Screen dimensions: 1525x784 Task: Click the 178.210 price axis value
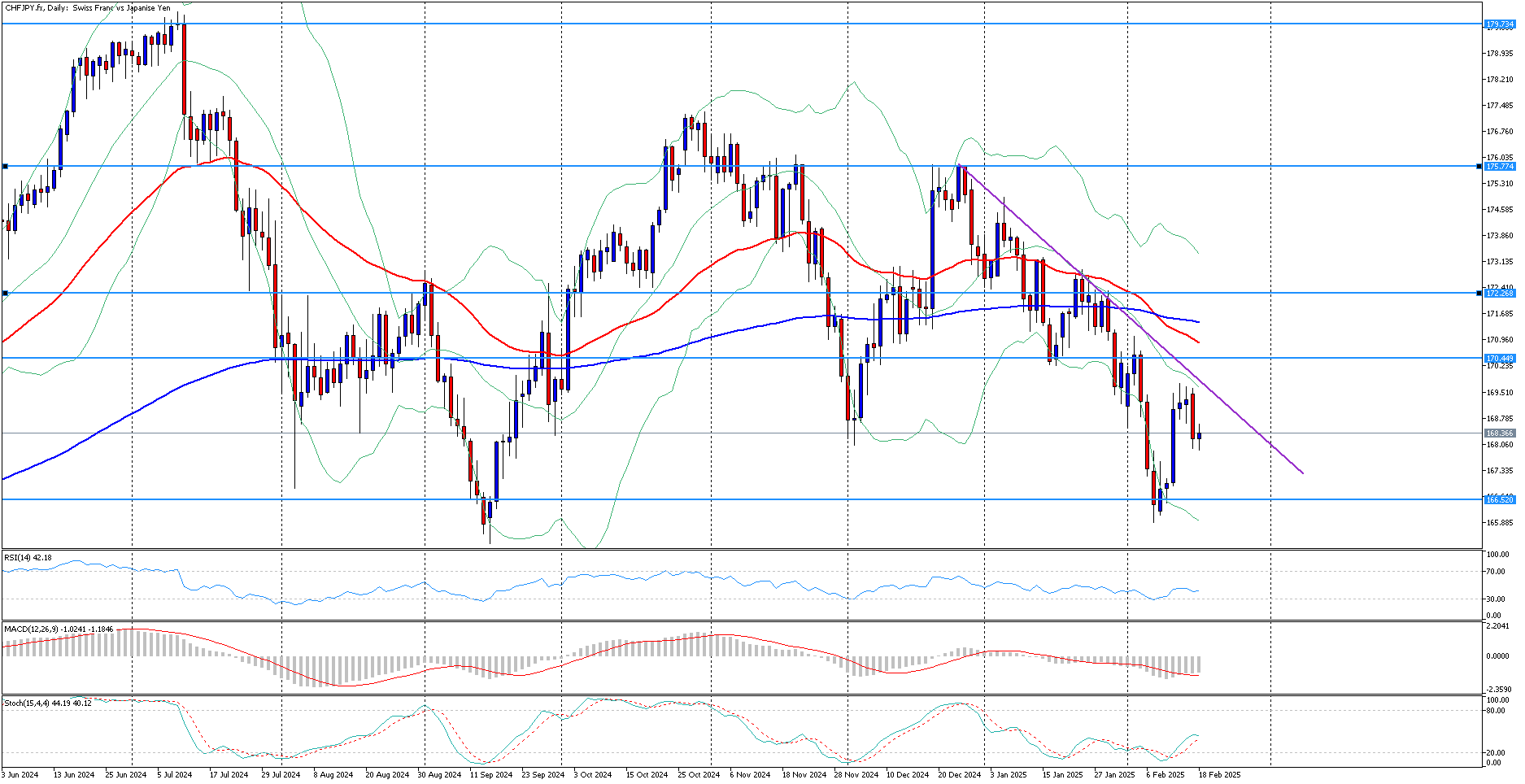tap(1500, 80)
